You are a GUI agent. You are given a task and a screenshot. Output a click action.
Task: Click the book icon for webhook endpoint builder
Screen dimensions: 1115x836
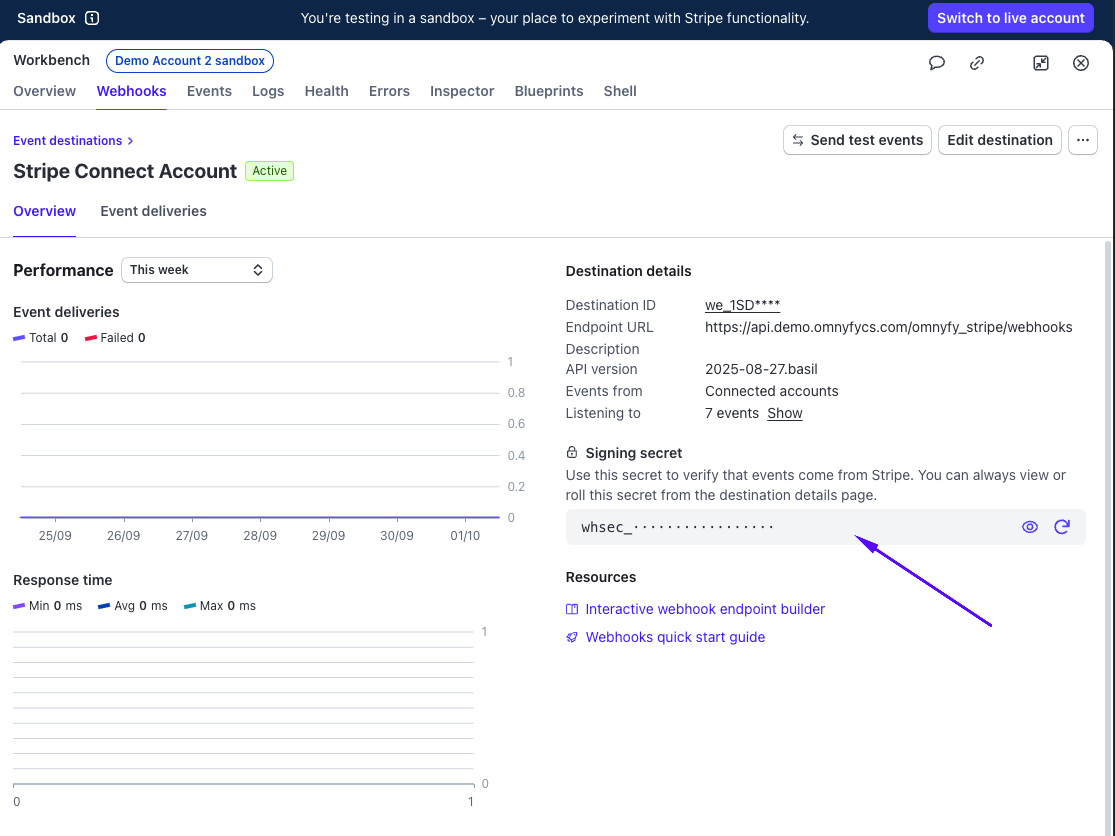click(572, 609)
